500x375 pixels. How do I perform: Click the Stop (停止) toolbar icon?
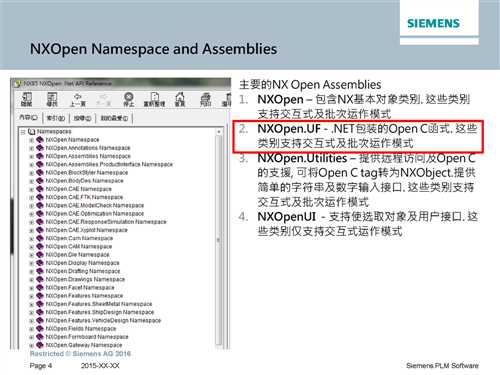[129, 99]
